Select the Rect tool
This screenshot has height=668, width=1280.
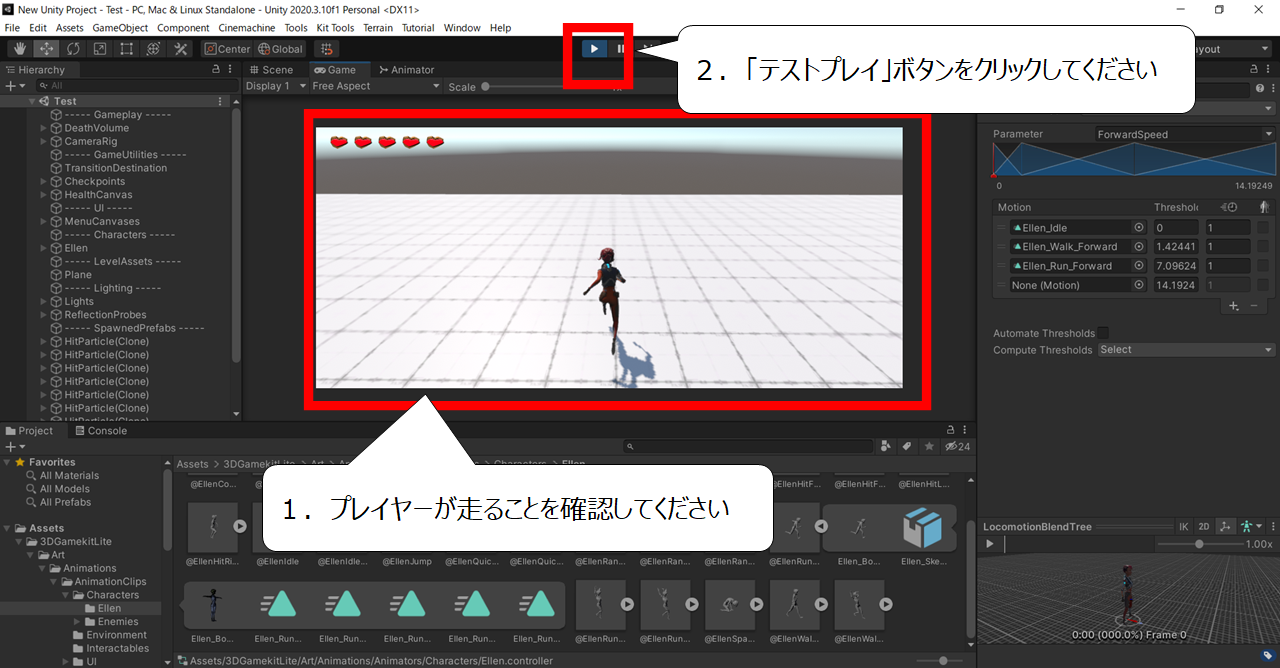127,49
